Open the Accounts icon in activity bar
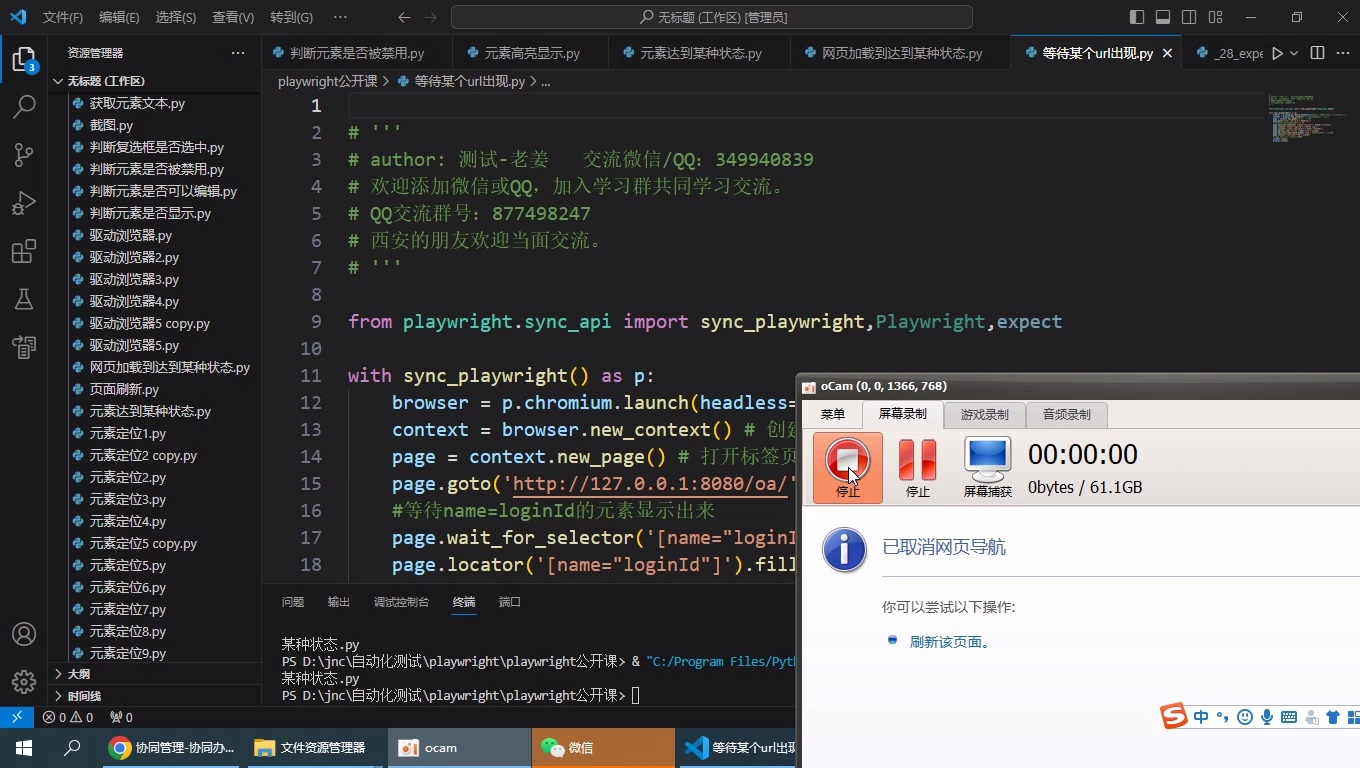 click(x=24, y=634)
